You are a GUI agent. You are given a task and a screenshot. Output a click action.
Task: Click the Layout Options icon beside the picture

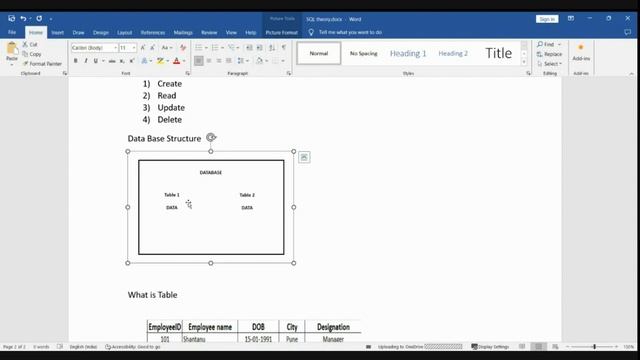(x=304, y=157)
